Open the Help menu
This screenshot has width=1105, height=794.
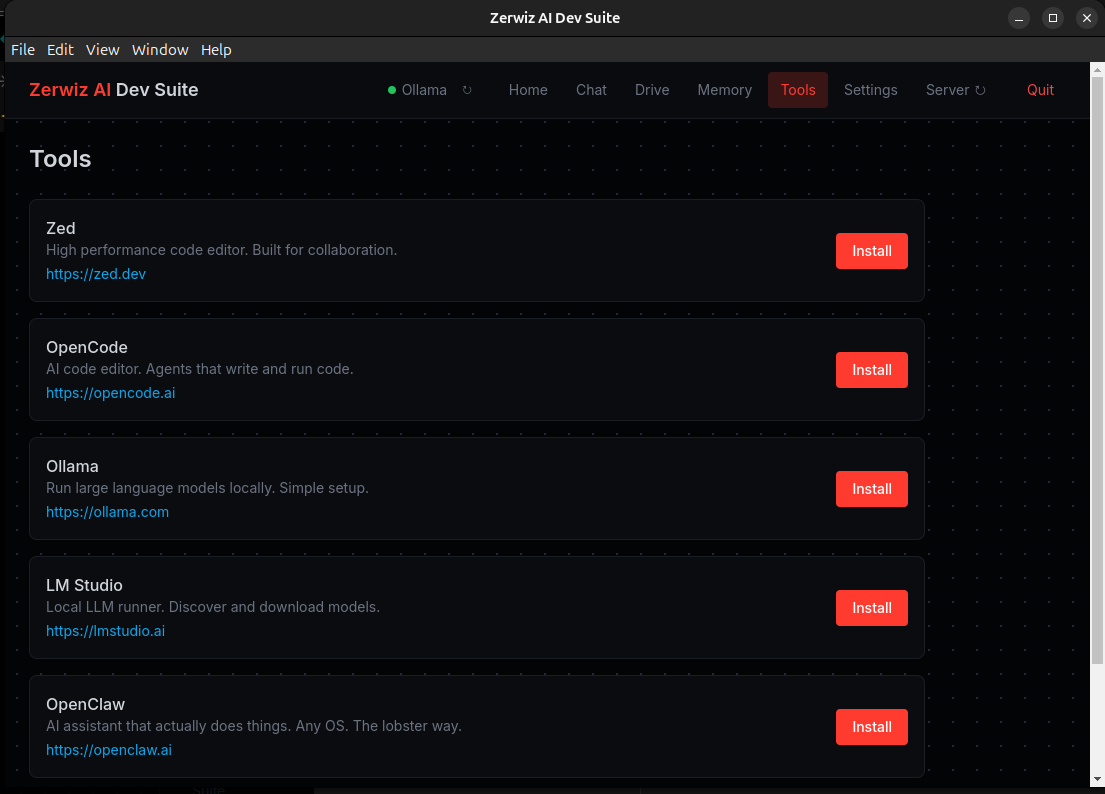pos(216,49)
